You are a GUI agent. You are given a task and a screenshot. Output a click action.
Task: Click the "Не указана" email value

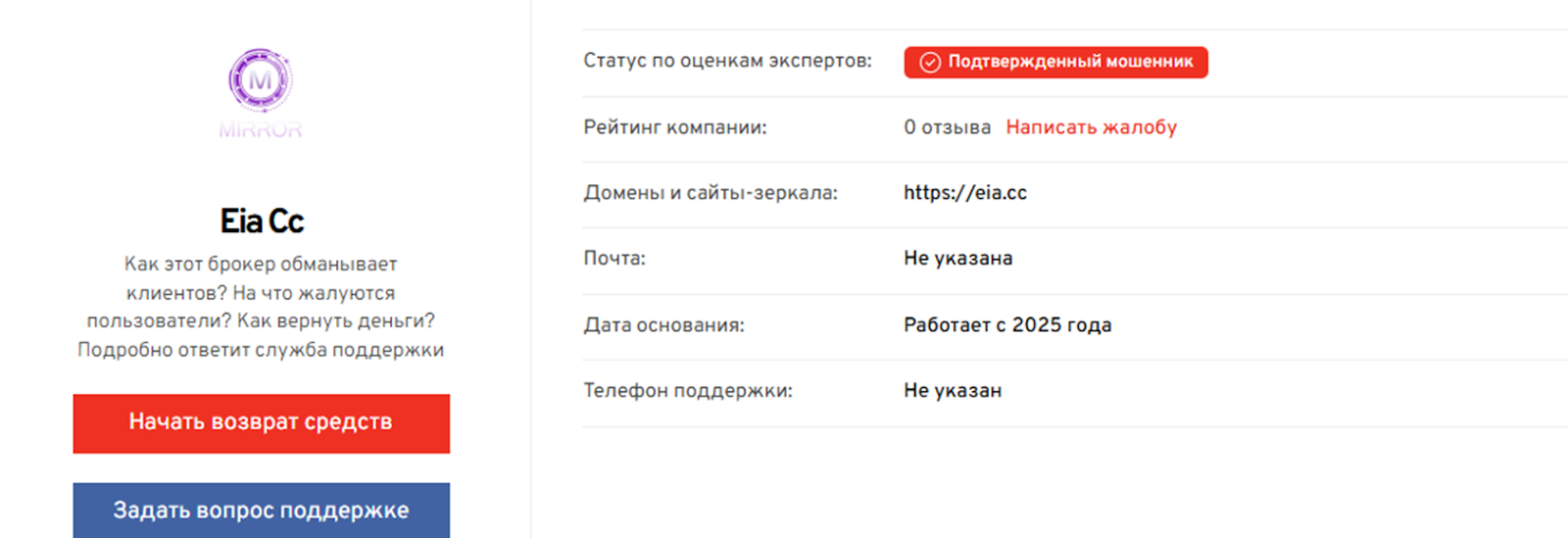click(x=957, y=259)
